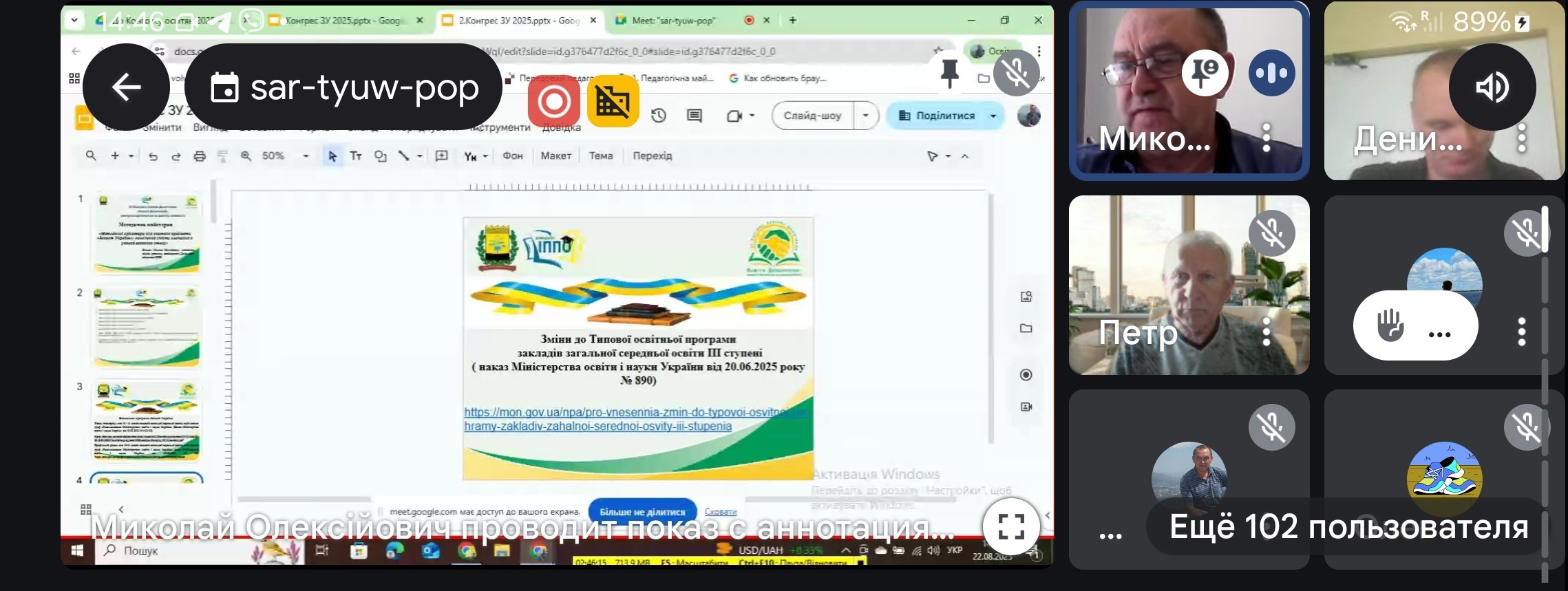
Task: Click the pin icon on shared screen
Action: (949, 73)
